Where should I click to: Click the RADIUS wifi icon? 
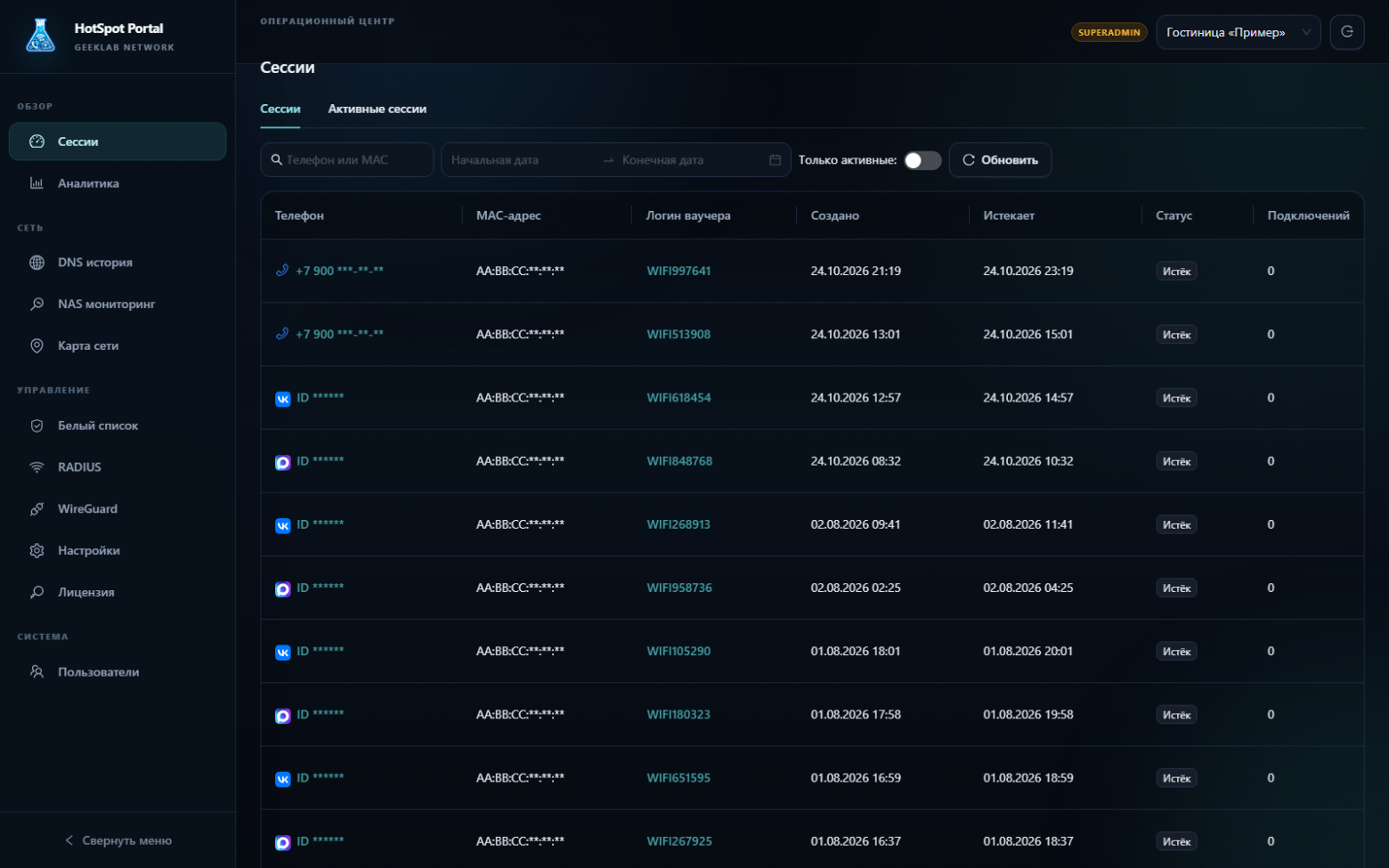point(37,467)
